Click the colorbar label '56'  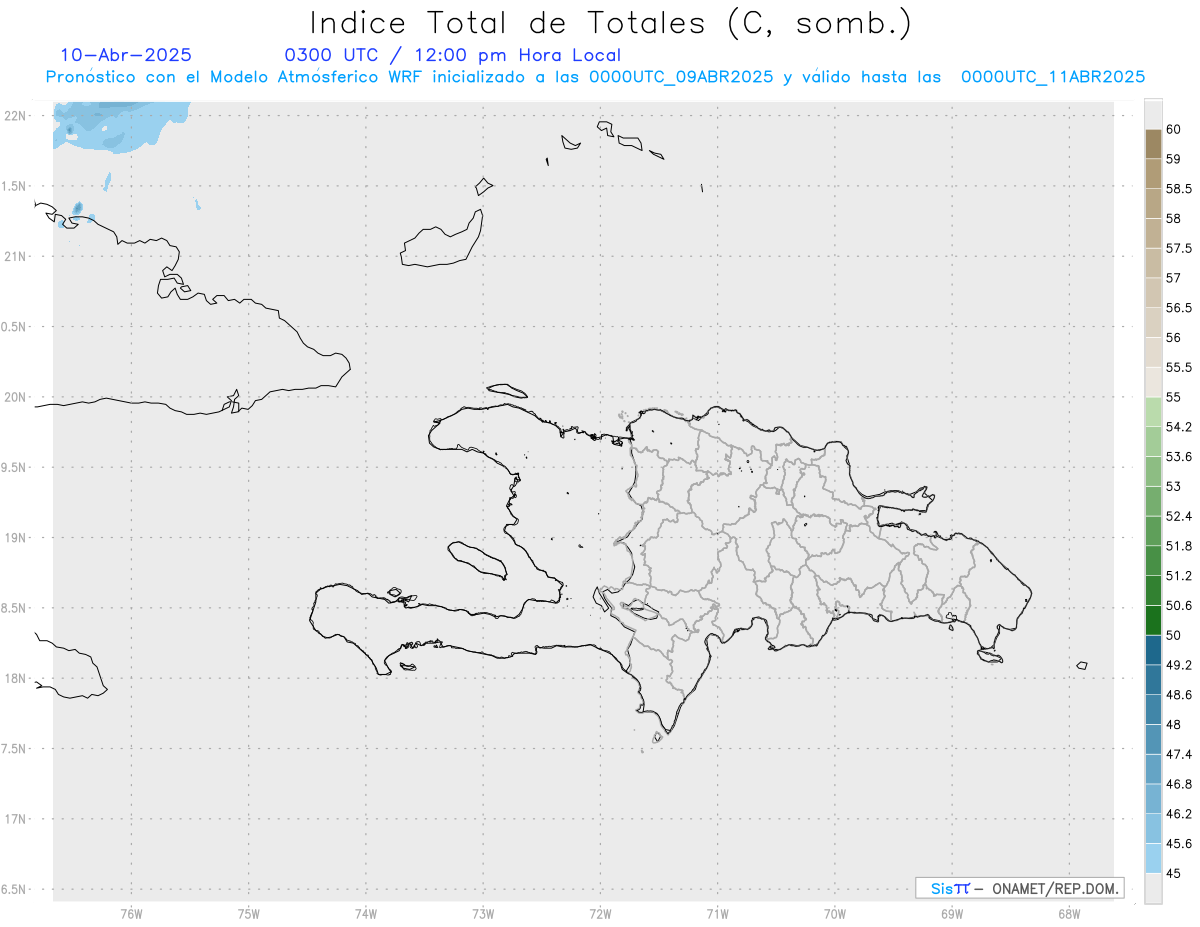click(x=1173, y=337)
